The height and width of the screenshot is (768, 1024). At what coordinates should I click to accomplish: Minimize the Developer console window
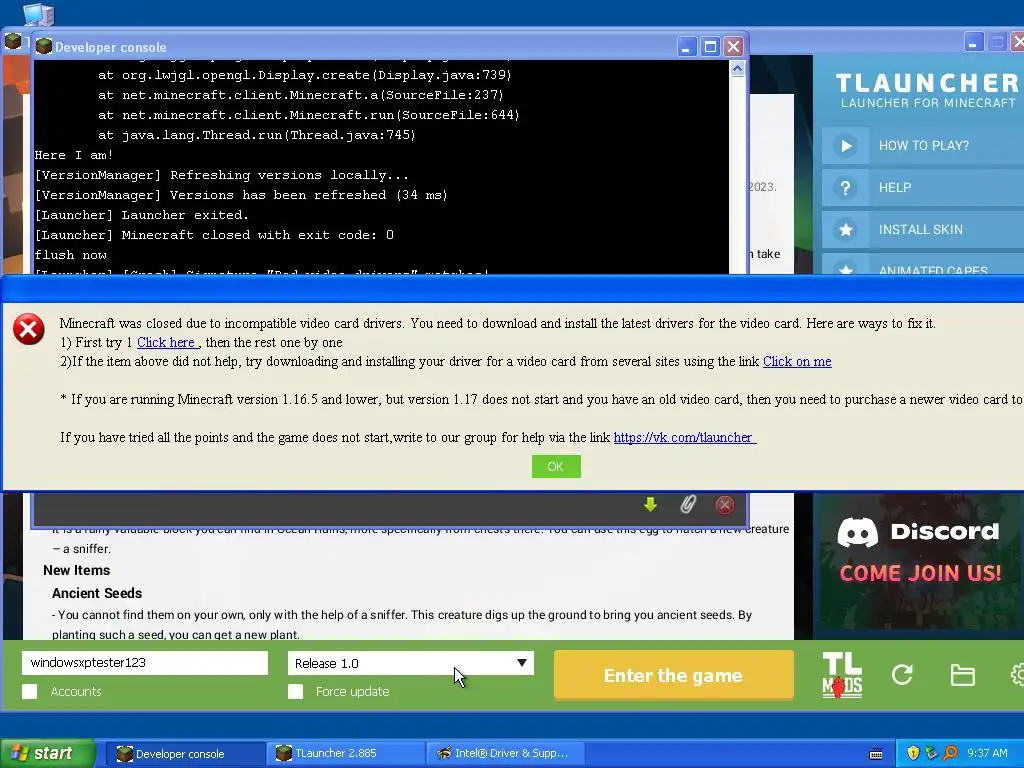pos(686,46)
